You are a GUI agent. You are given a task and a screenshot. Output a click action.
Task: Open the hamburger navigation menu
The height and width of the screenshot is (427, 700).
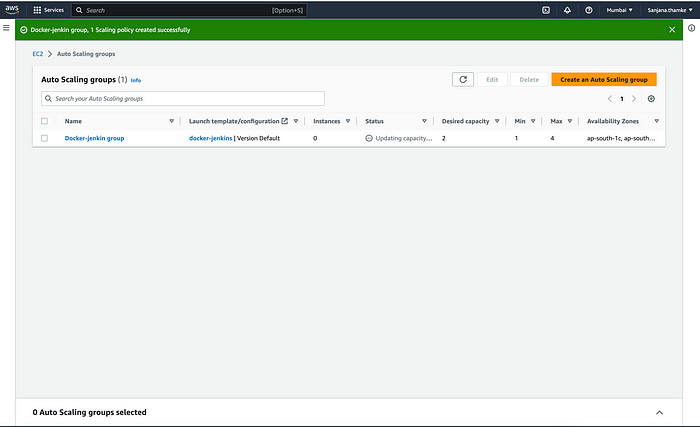(x=6, y=28)
